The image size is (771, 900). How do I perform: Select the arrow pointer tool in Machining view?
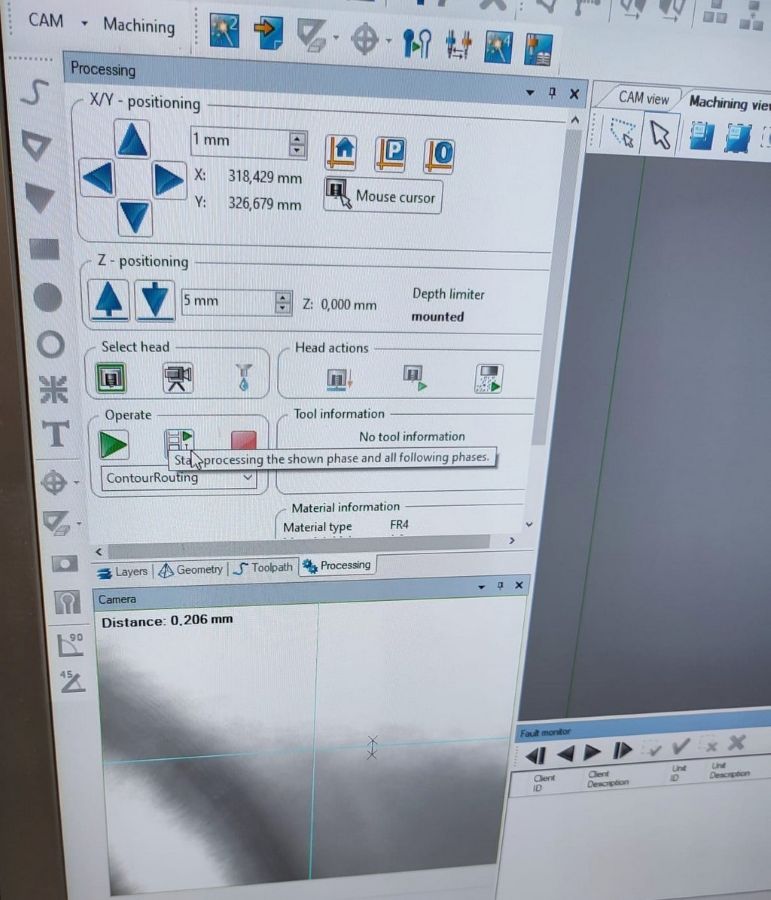[660, 135]
